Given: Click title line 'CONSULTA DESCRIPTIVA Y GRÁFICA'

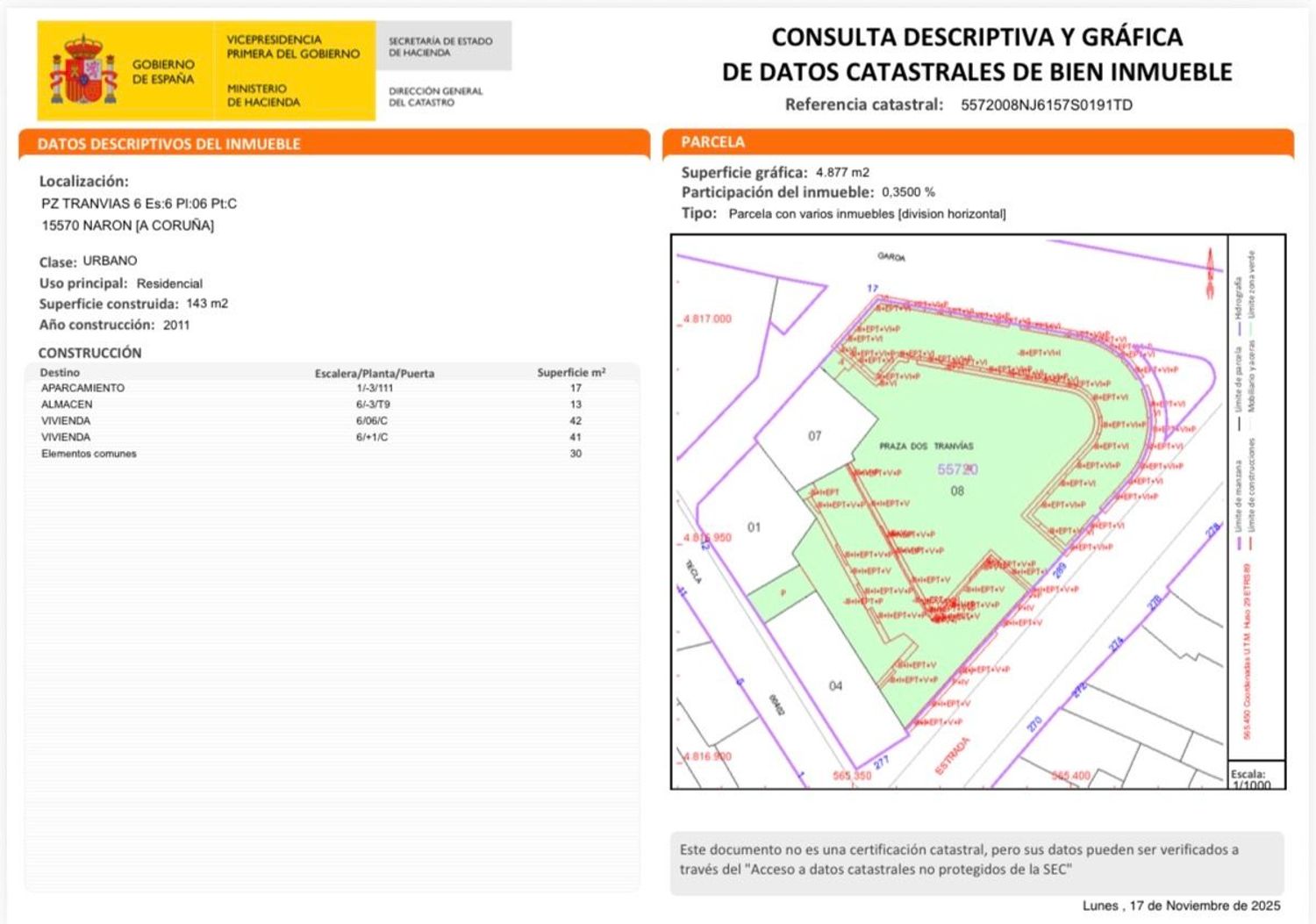Looking at the screenshot, I should pos(976,37).
